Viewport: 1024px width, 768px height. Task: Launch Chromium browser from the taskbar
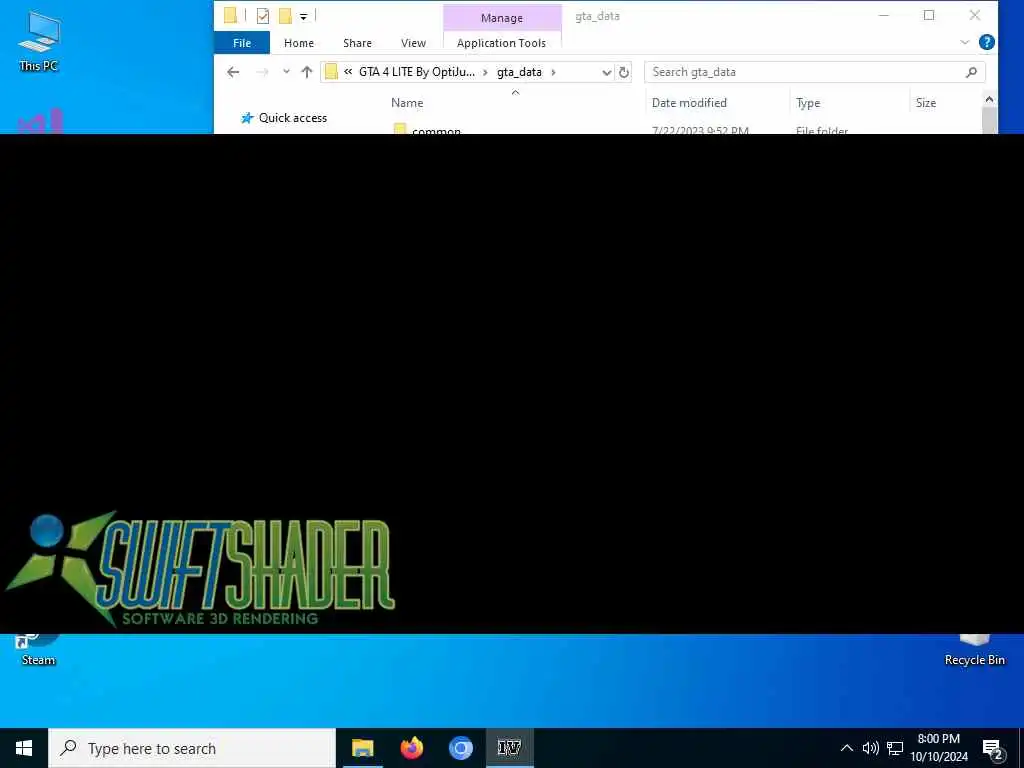[460, 748]
